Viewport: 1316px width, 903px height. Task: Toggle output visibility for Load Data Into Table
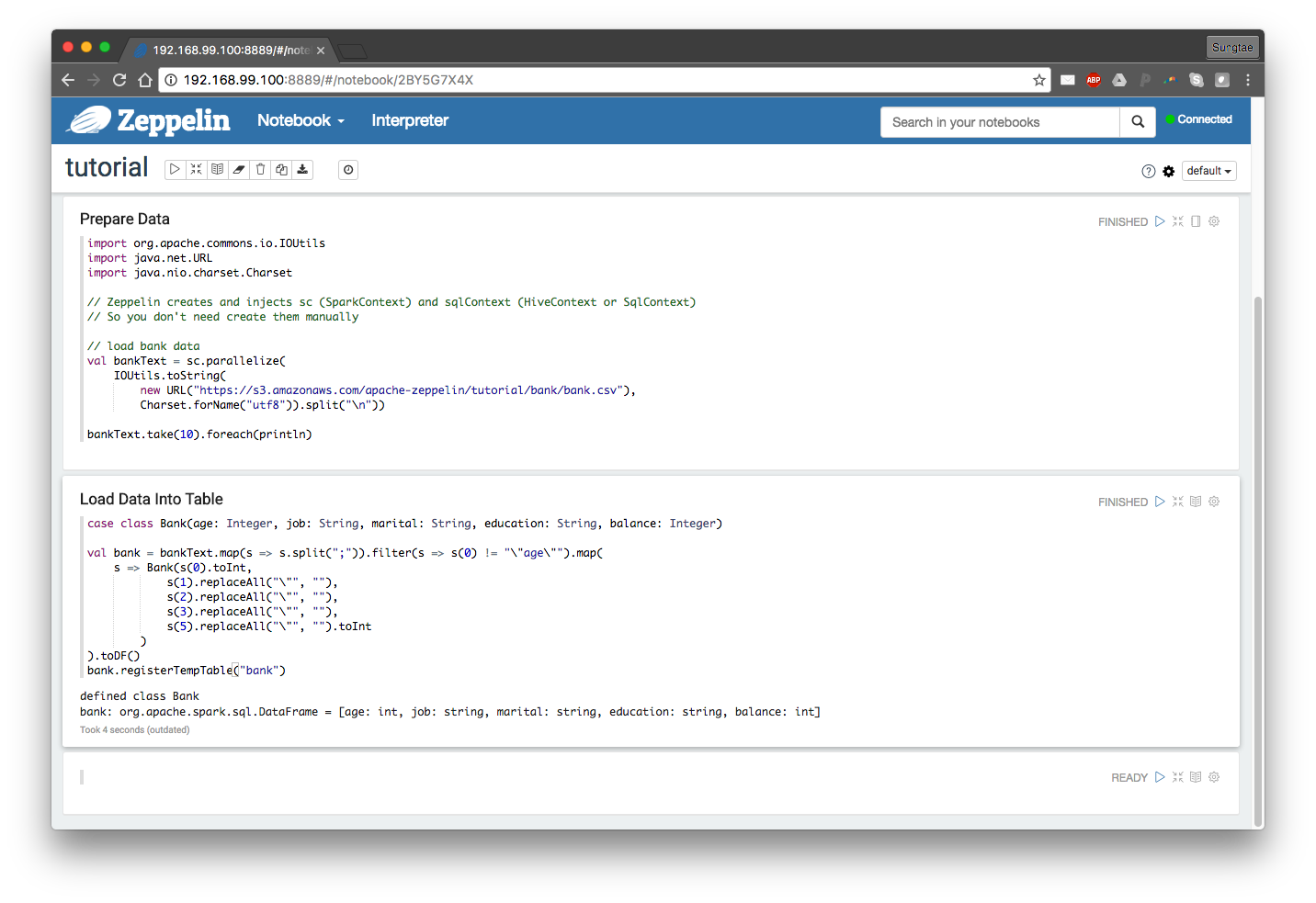tap(1196, 502)
